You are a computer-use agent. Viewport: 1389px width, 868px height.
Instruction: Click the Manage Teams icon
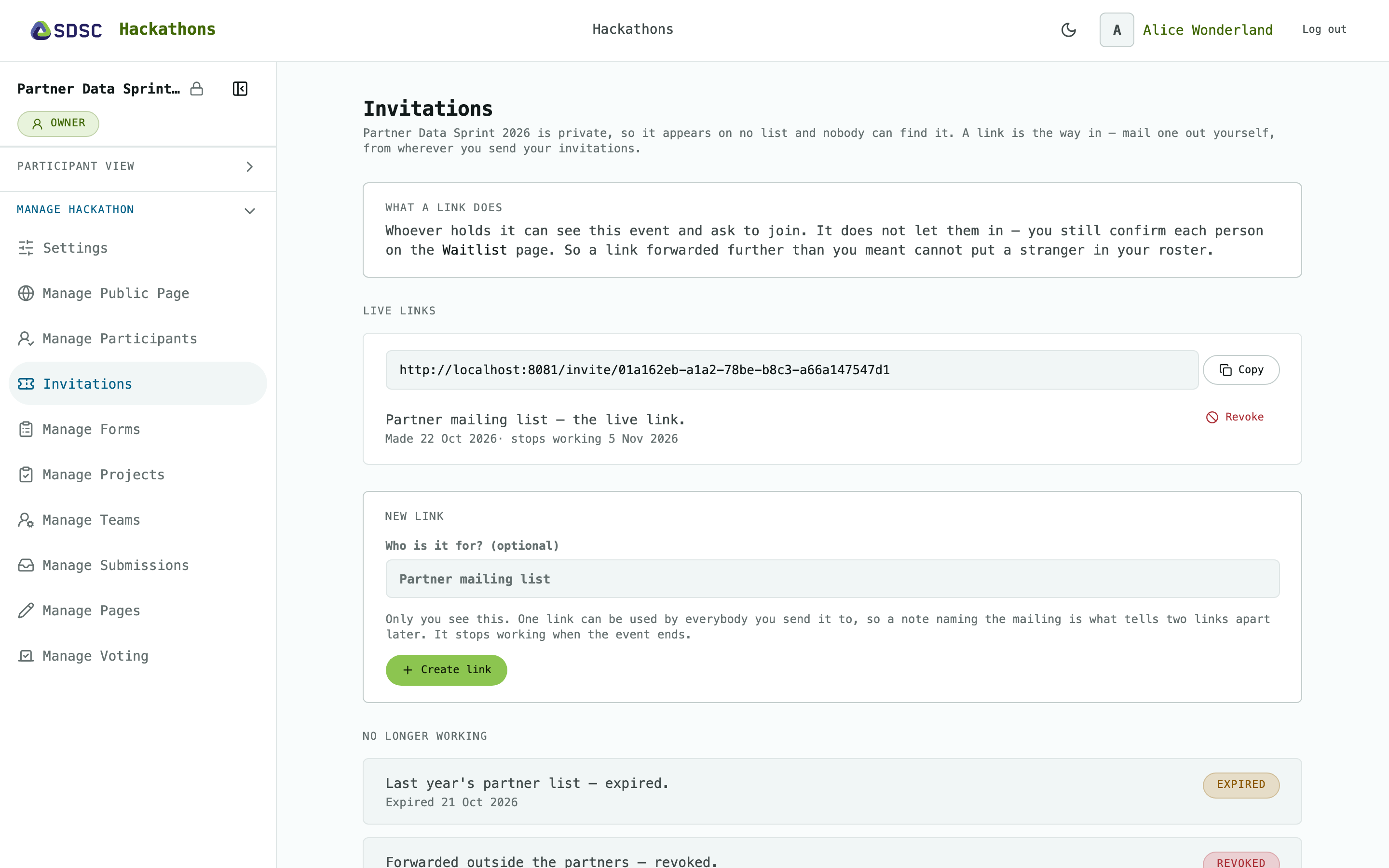(26, 520)
